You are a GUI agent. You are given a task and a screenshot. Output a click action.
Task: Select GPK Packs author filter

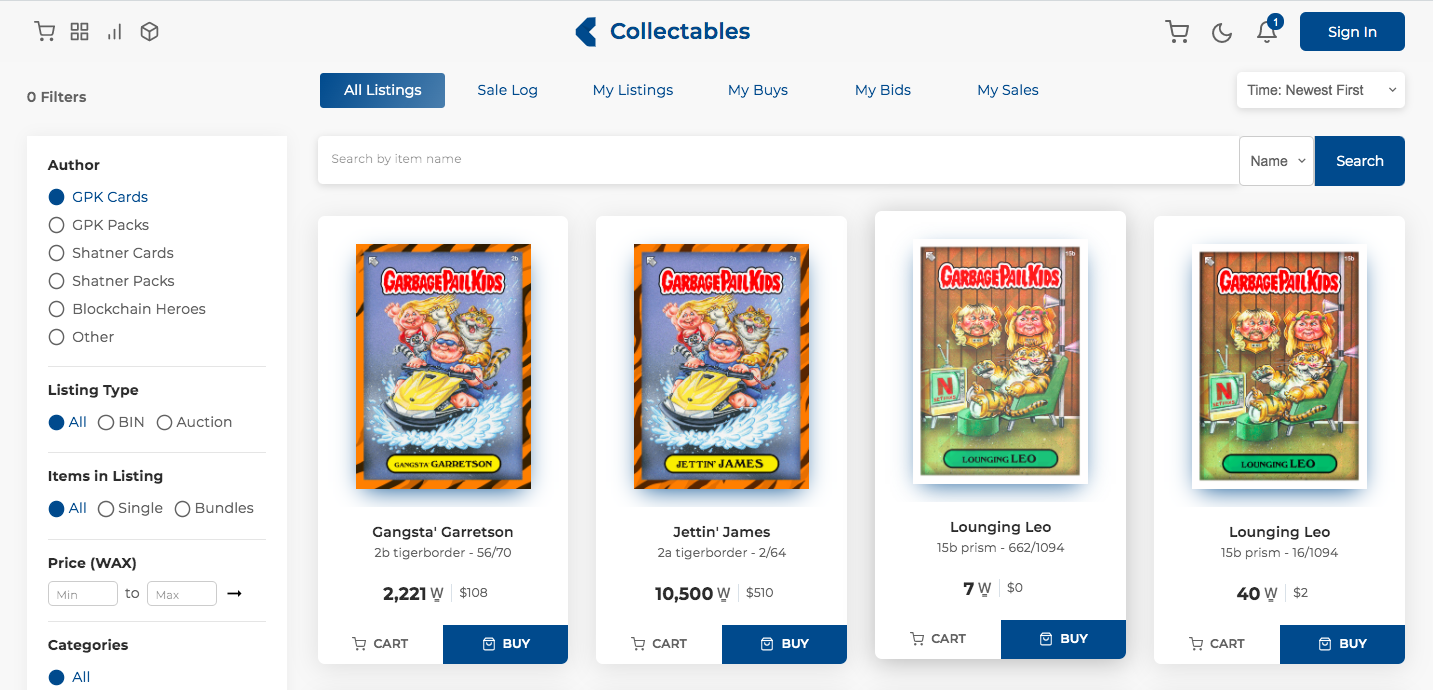pos(99,225)
